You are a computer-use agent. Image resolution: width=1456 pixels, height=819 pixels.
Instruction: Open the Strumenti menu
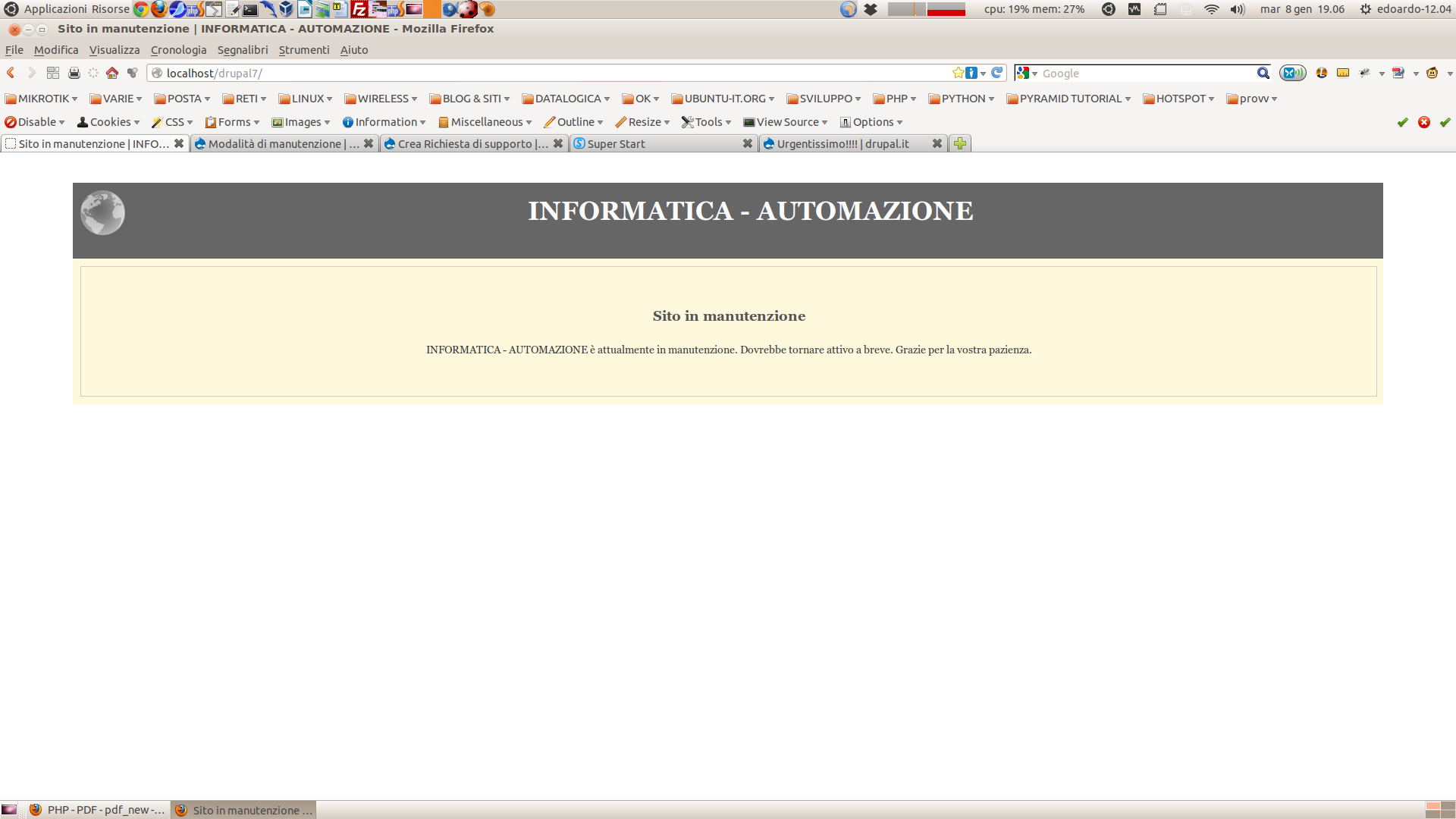pyautogui.click(x=304, y=50)
